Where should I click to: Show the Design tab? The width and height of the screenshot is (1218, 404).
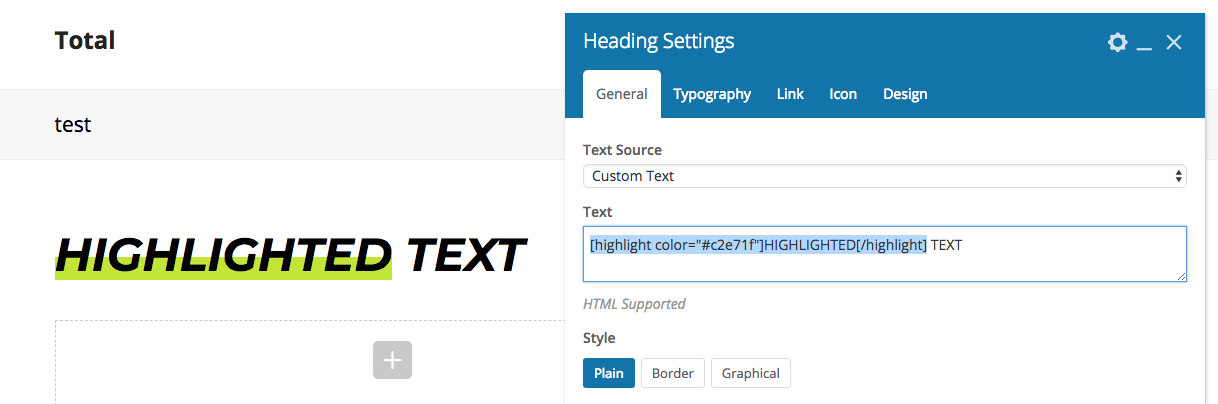point(905,94)
